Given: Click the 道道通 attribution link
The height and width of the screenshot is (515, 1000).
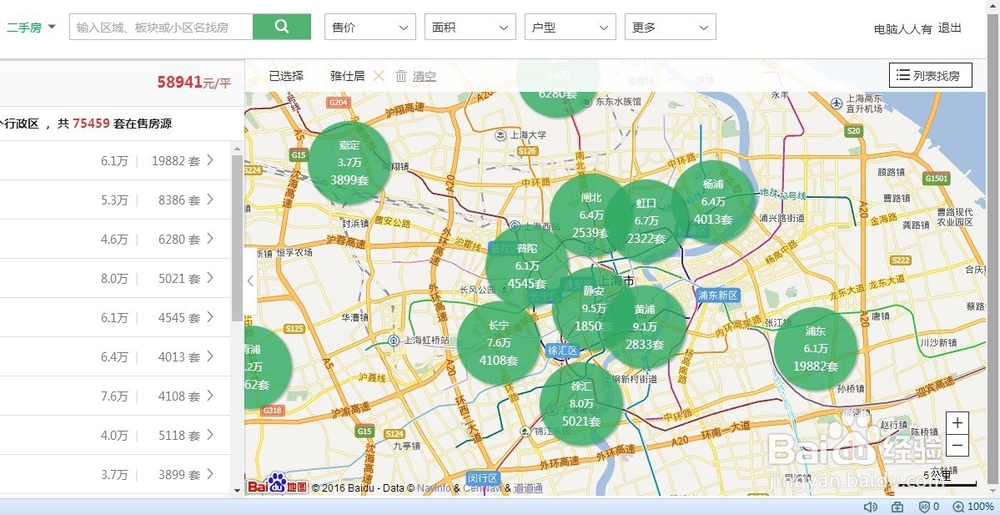Looking at the screenshot, I should click(528, 488).
